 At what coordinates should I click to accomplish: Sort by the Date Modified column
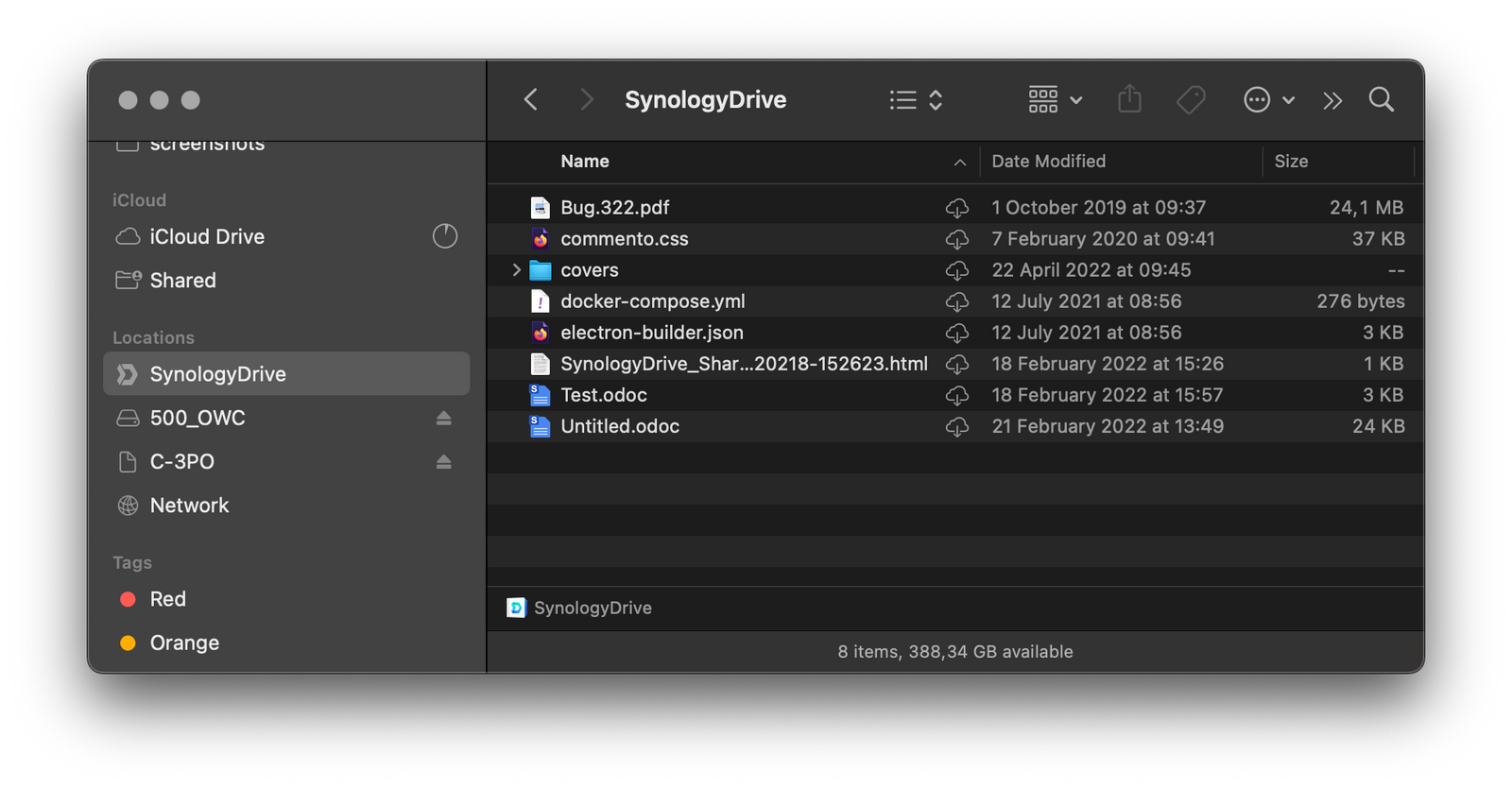1048,162
